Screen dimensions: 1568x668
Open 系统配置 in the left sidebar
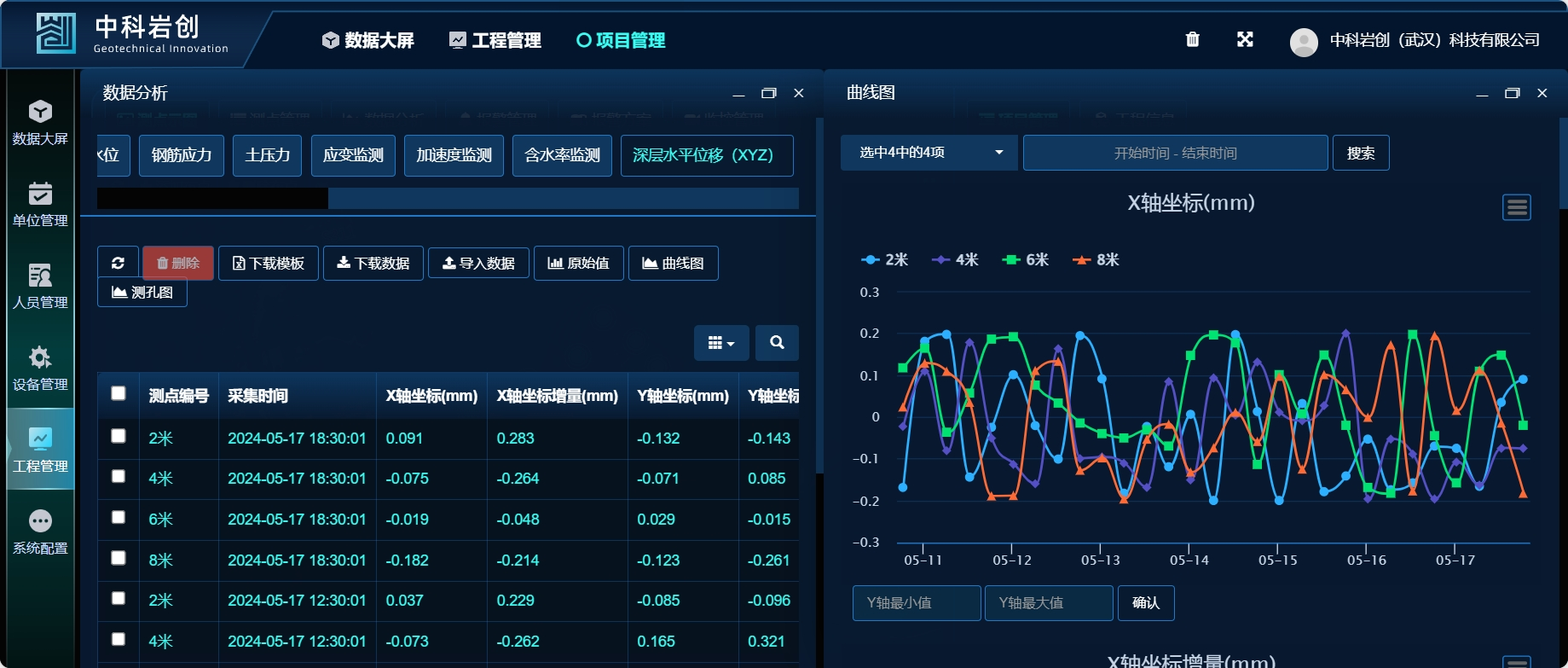pyautogui.click(x=40, y=532)
